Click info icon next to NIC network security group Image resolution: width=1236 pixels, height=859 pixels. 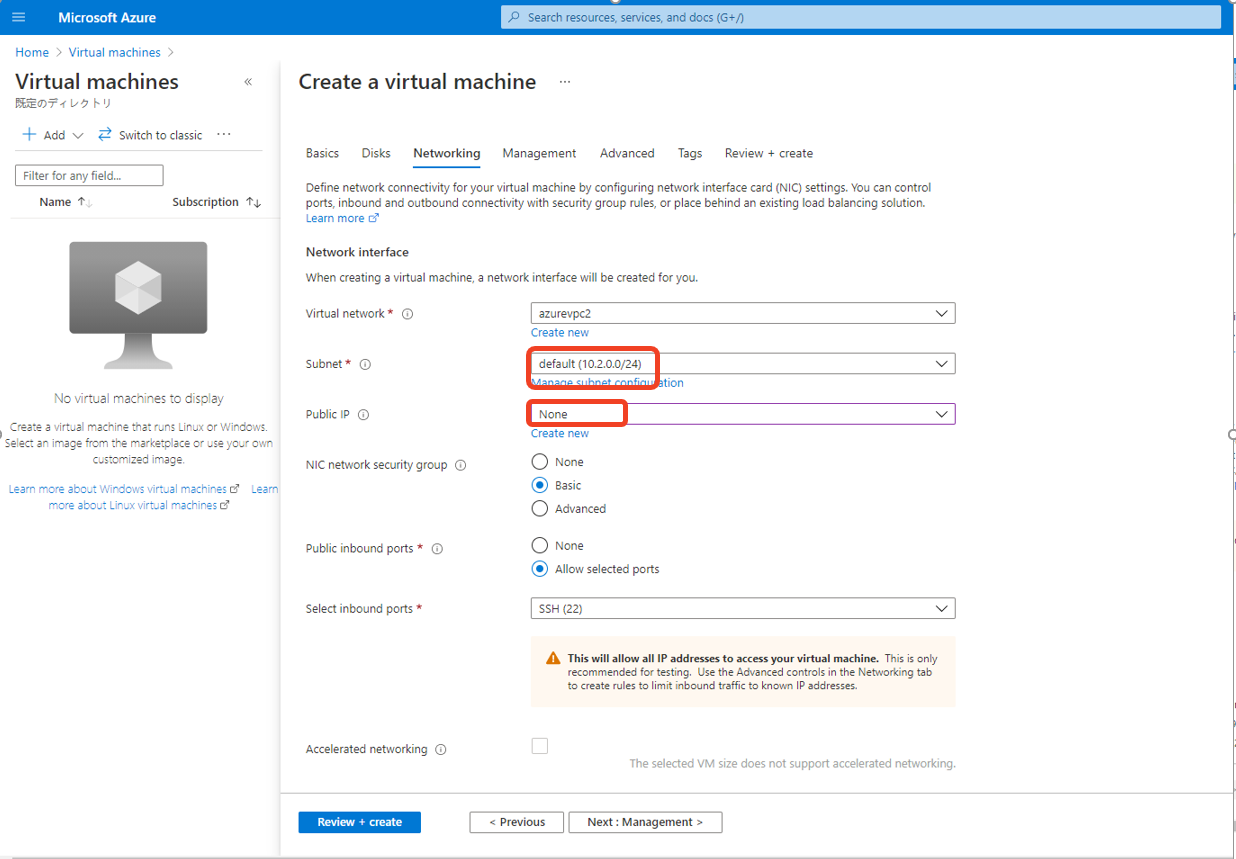pyautogui.click(x=460, y=465)
